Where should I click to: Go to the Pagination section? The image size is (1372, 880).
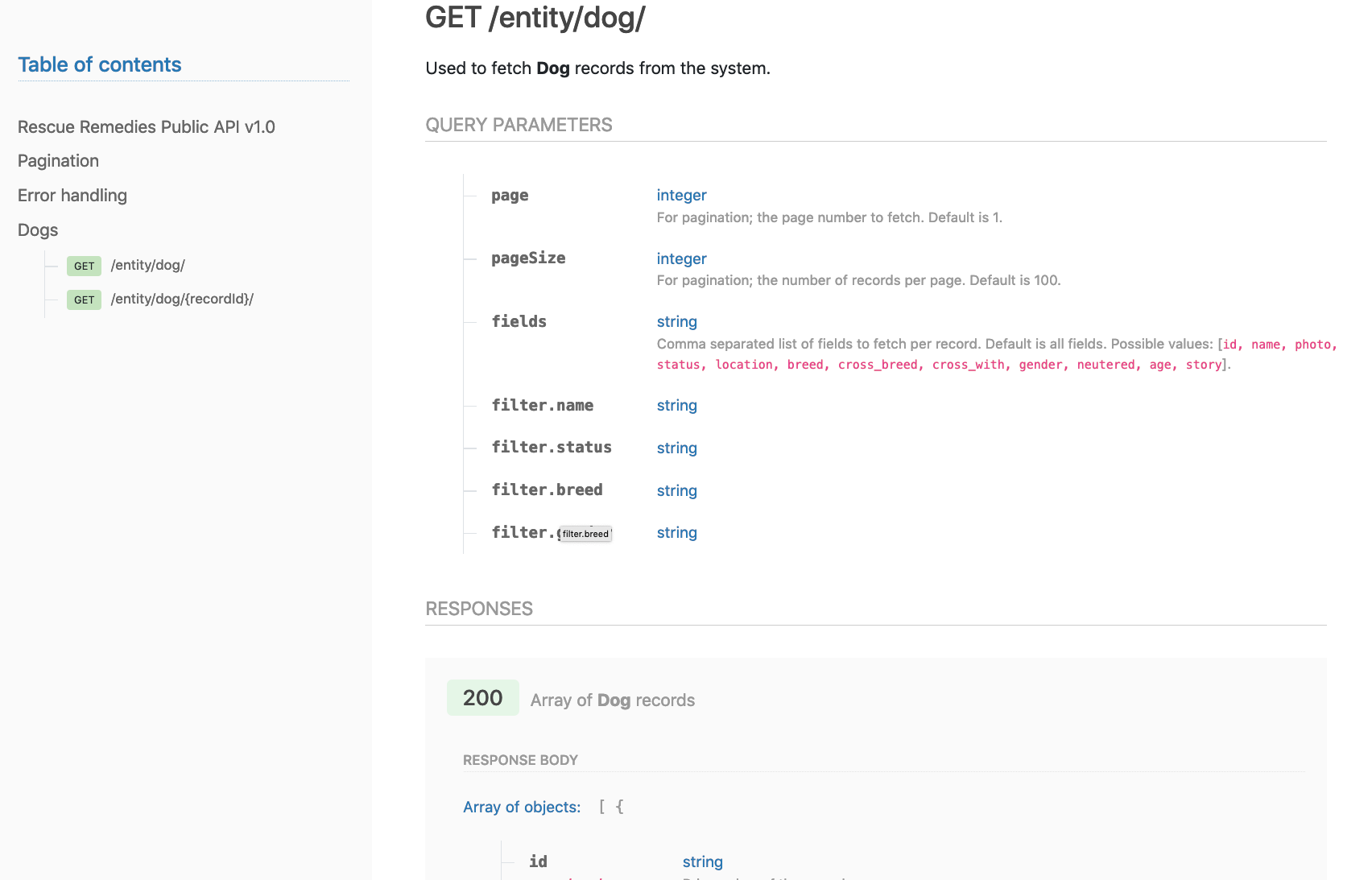click(58, 161)
